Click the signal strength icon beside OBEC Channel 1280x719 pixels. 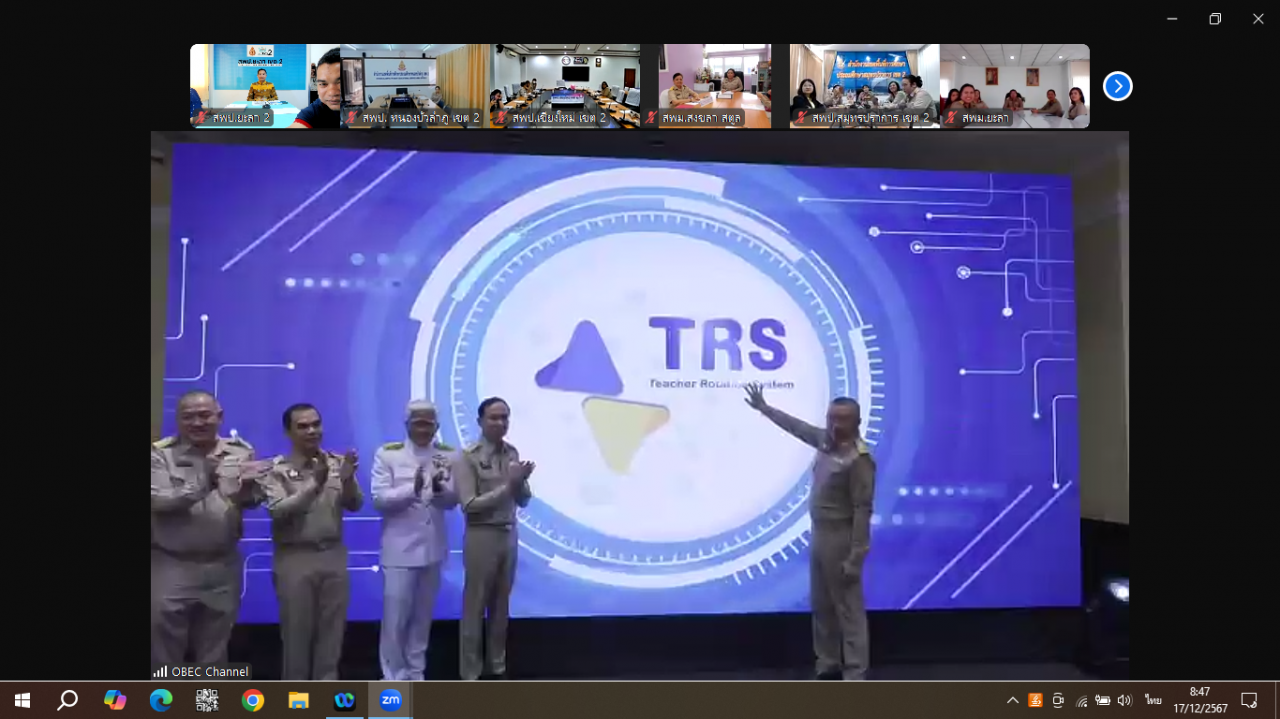click(160, 672)
